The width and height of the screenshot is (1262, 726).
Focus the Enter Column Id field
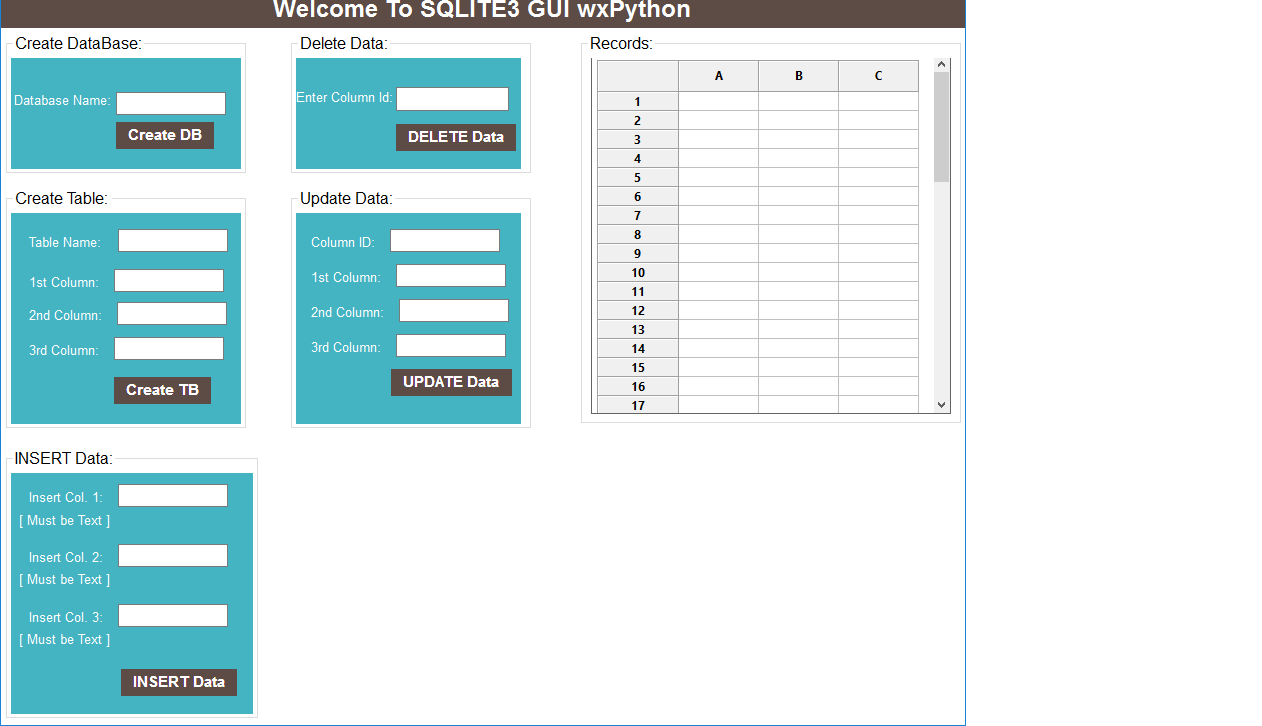452,98
